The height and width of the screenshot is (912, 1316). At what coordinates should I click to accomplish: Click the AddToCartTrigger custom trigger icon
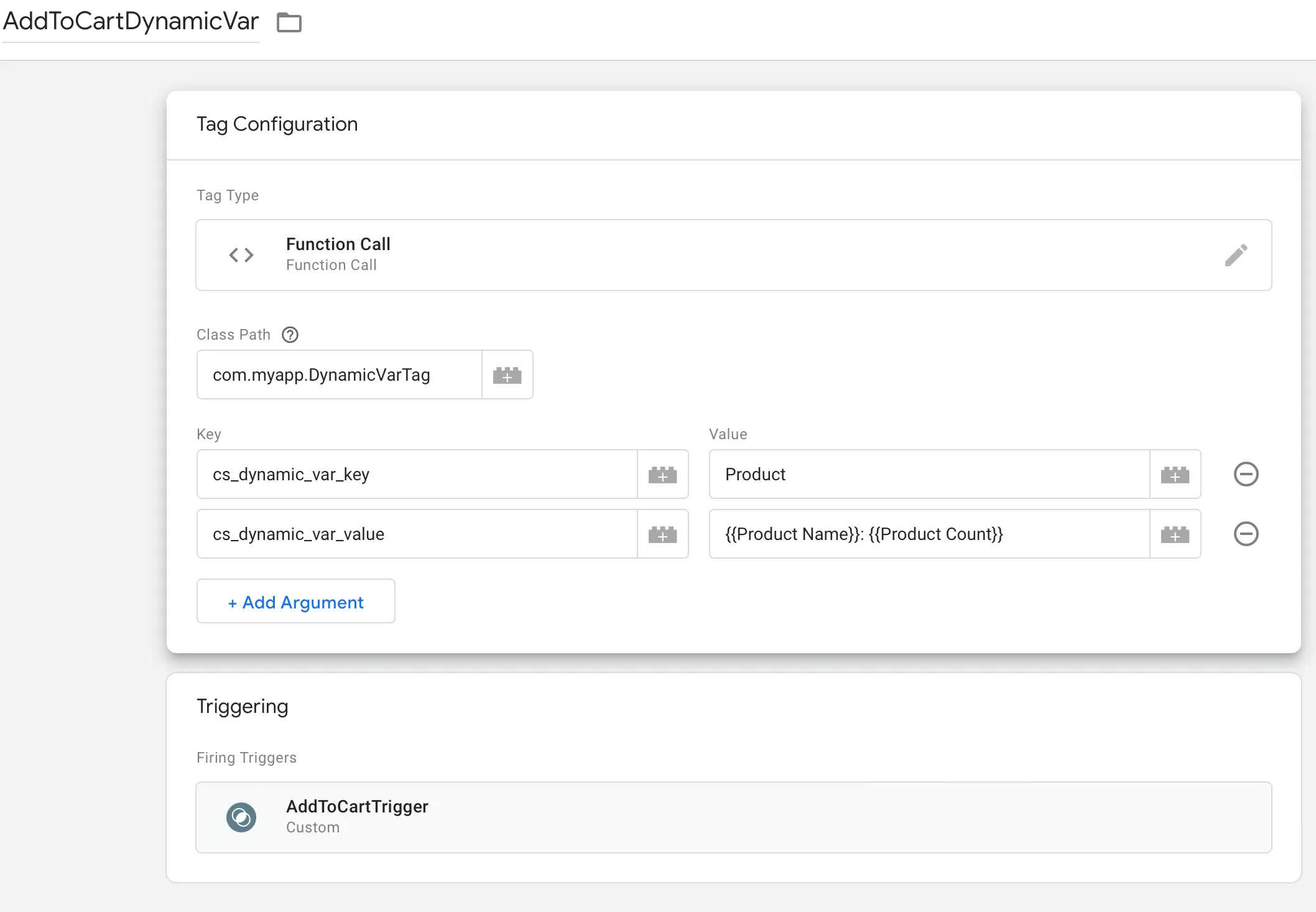tap(241, 817)
